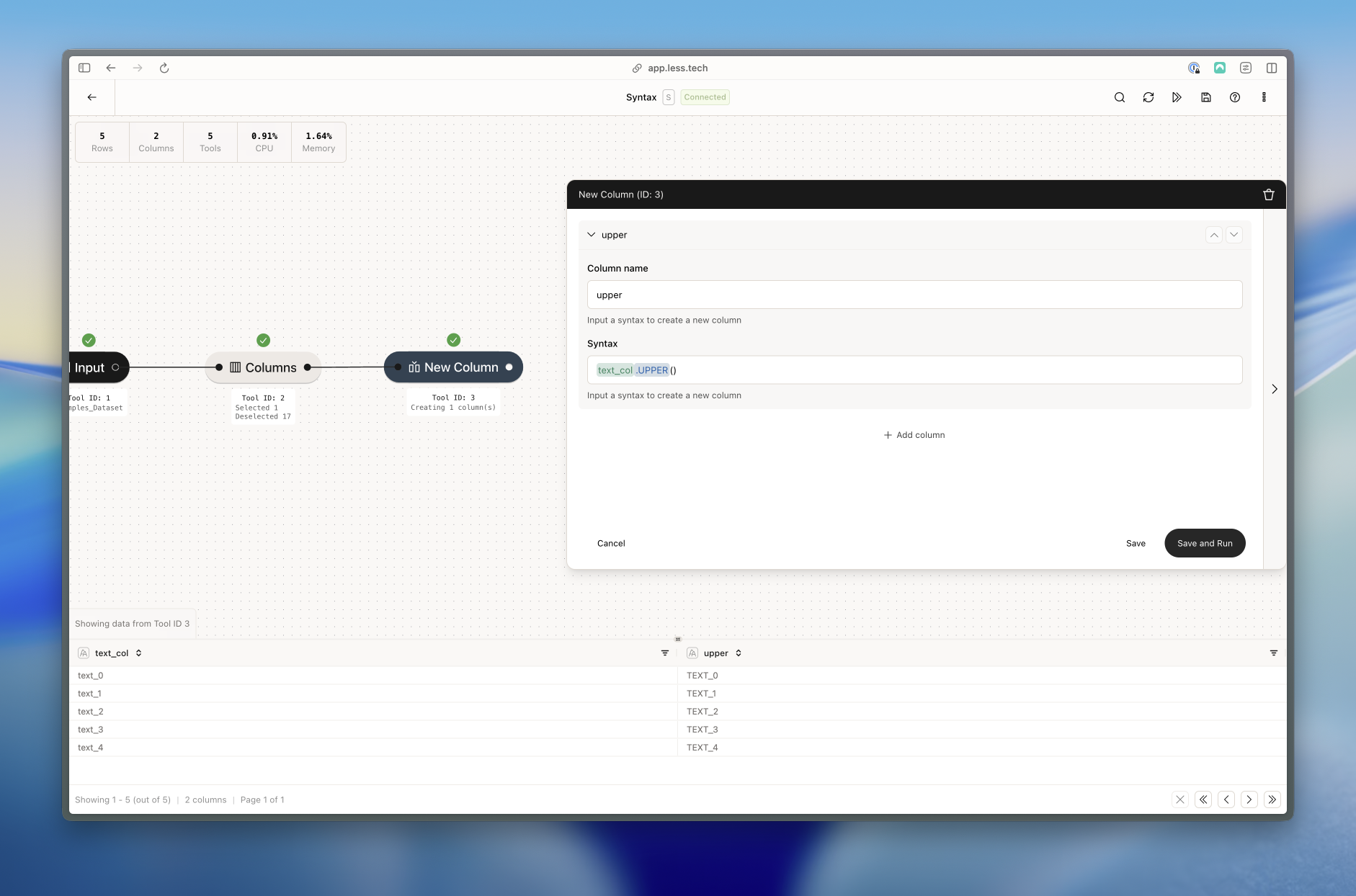
Task: Collapse the upper column section
Action: [592, 235]
